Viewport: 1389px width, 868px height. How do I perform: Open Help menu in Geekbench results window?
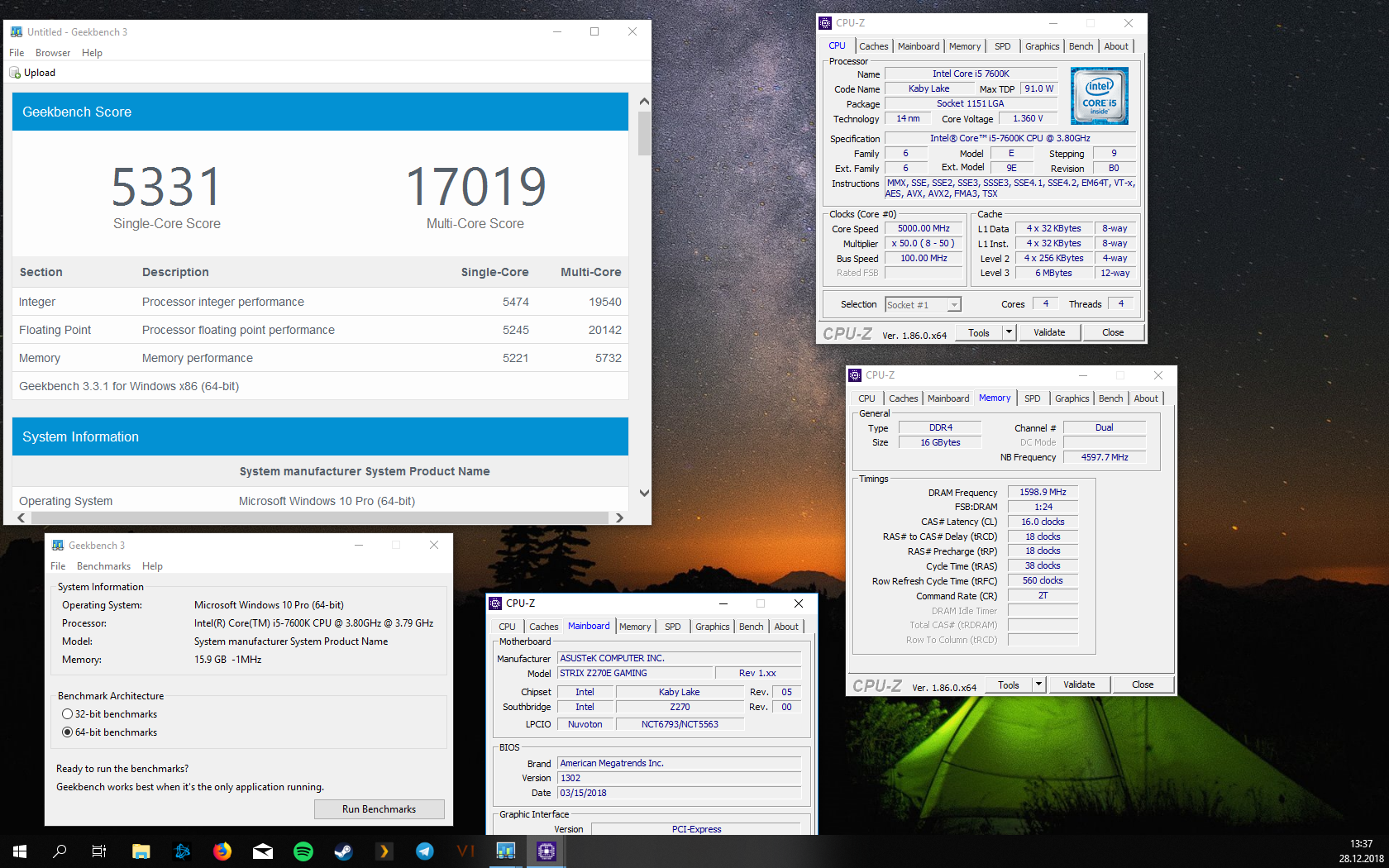(93, 53)
